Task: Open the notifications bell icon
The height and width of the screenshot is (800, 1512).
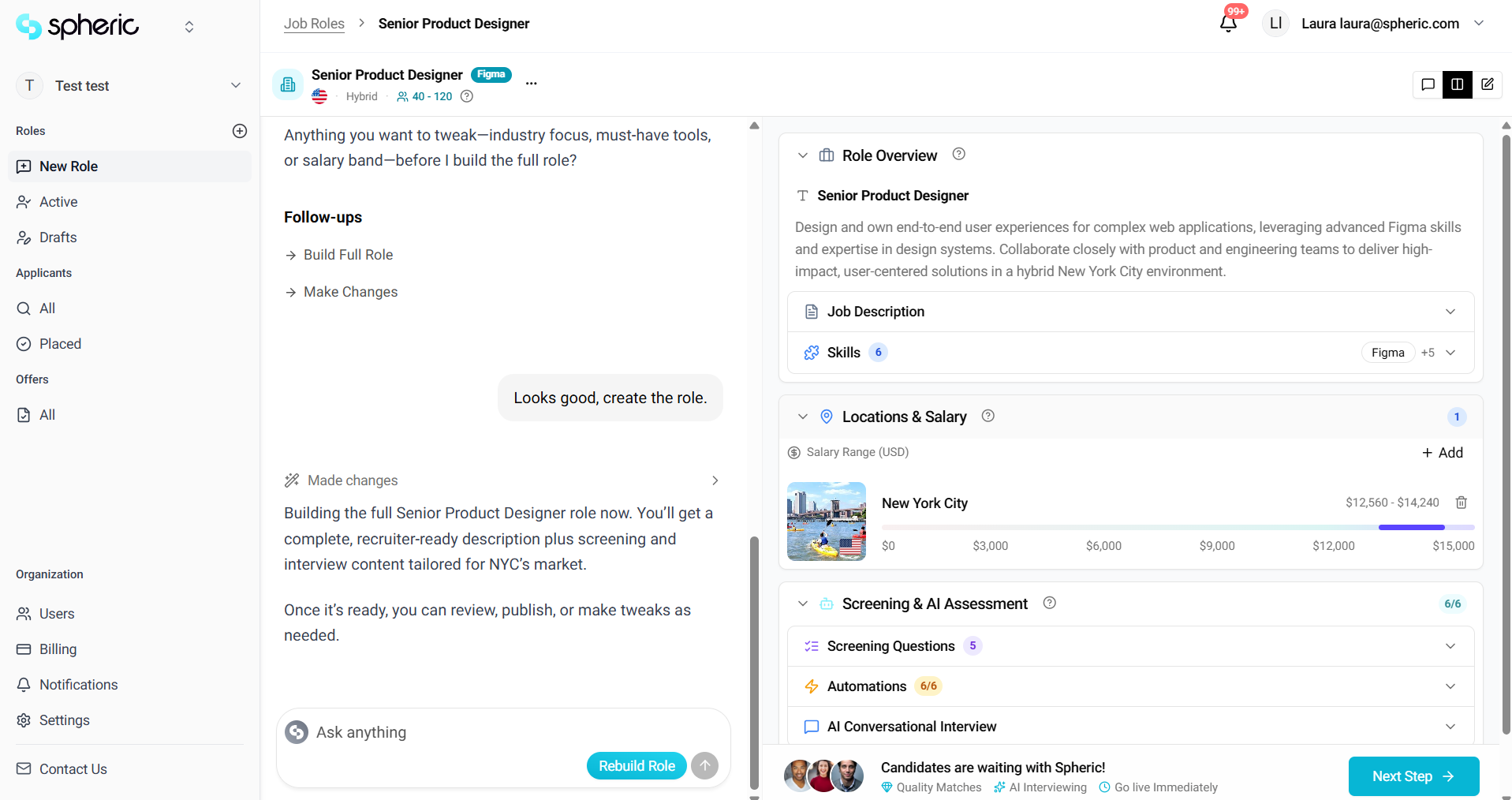Action: tap(1228, 23)
